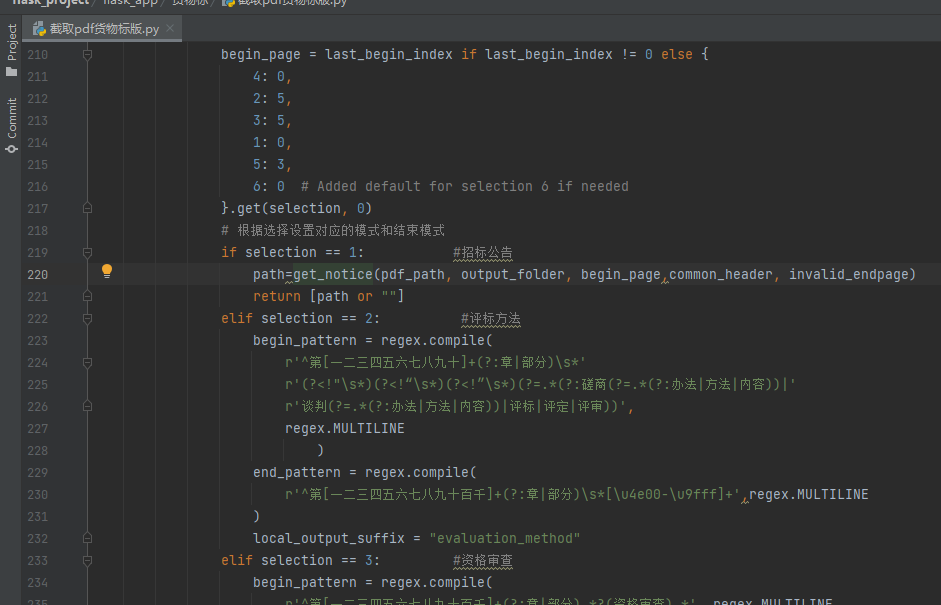Fold the elif block at line 222
This screenshot has width=941, height=605.
tap(87, 318)
